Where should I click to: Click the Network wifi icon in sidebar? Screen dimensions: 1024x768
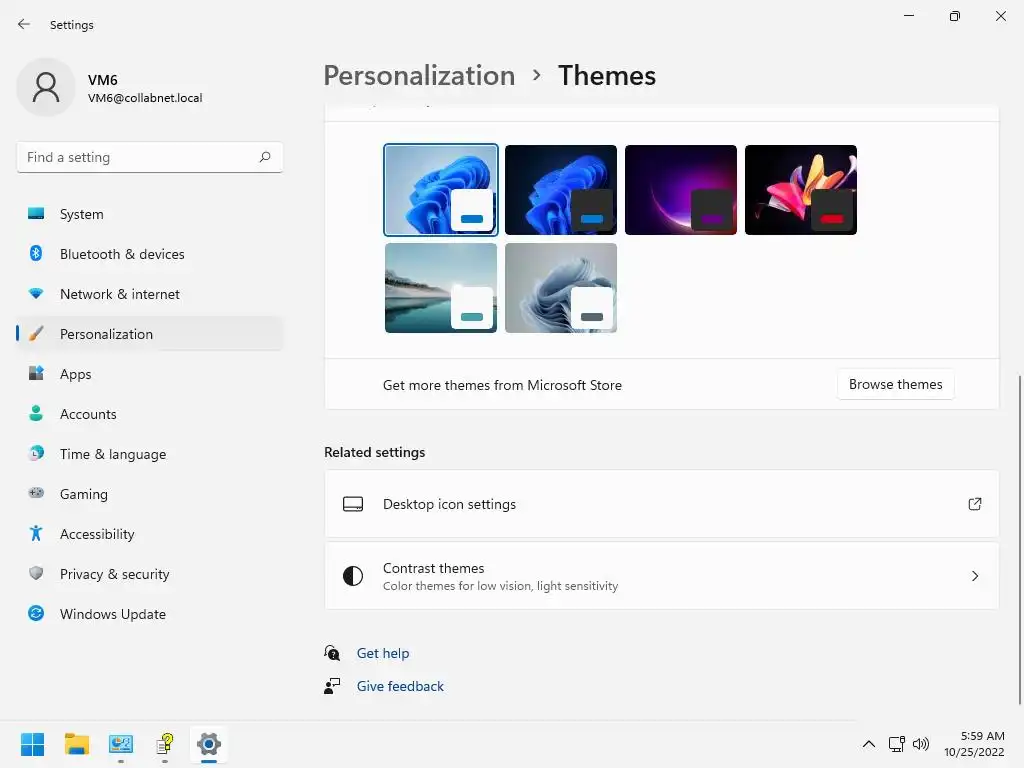point(36,293)
